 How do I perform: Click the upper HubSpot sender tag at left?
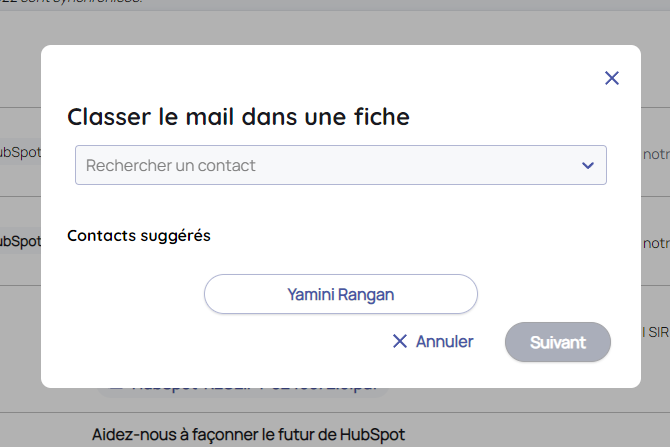click(x=19, y=152)
